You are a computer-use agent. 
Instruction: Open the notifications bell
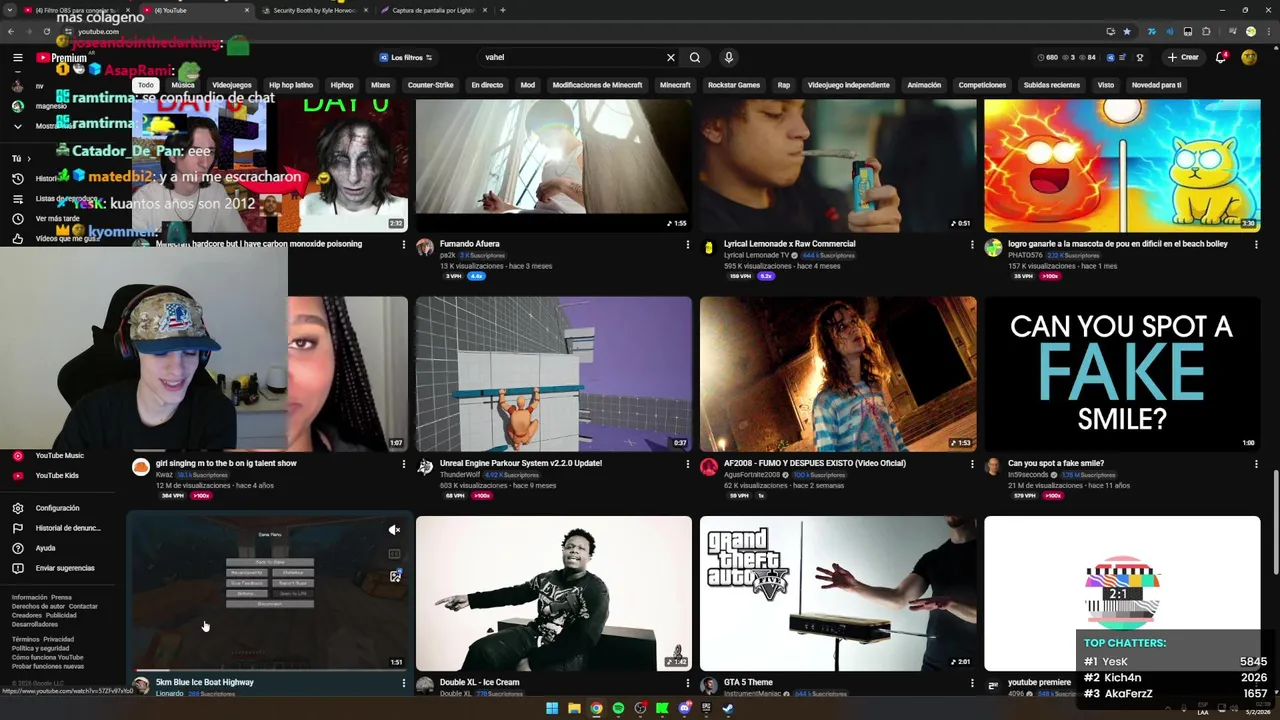pyautogui.click(x=1221, y=57)
